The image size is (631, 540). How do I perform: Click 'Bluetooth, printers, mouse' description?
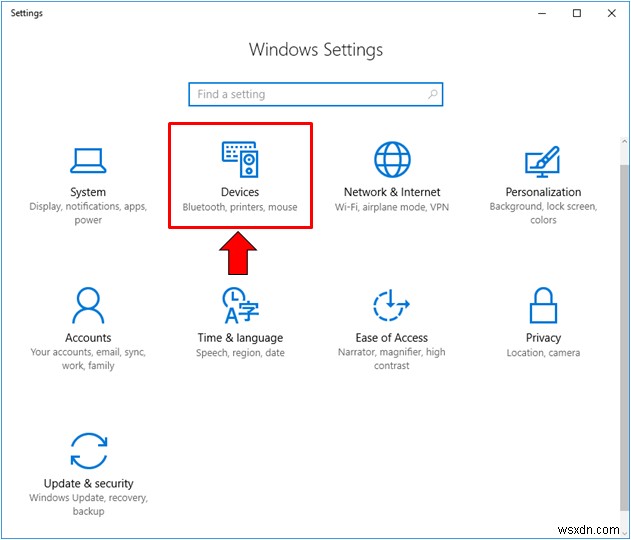(x=240, y=207)
